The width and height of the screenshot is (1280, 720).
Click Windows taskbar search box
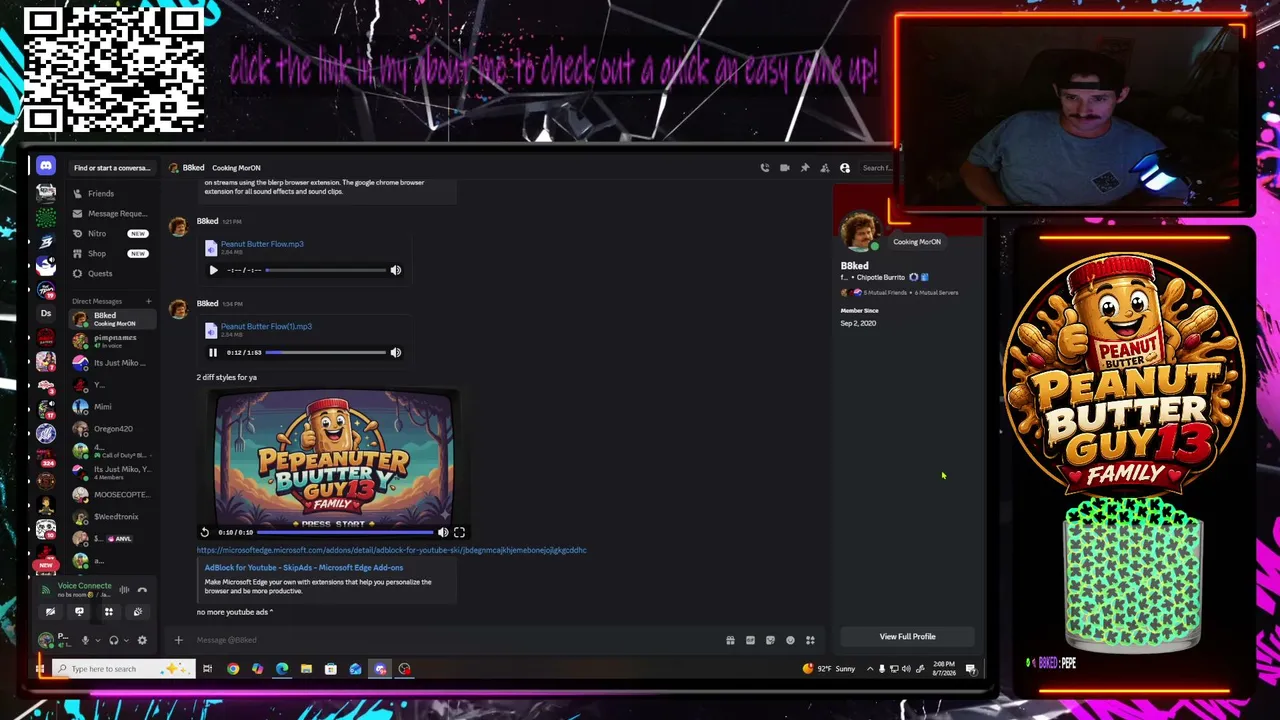tap(122, 669)
